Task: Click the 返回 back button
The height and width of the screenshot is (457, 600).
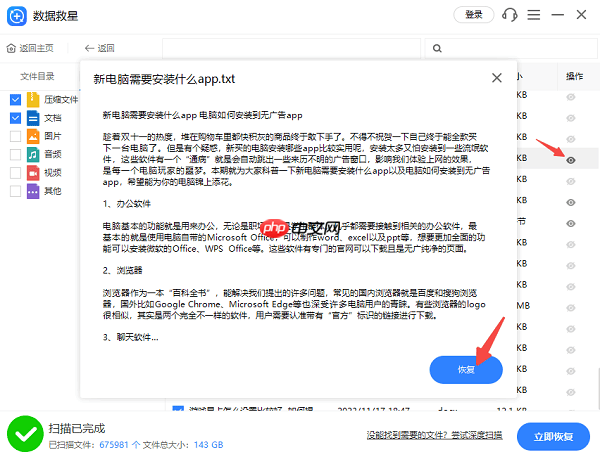Action: 99,48
